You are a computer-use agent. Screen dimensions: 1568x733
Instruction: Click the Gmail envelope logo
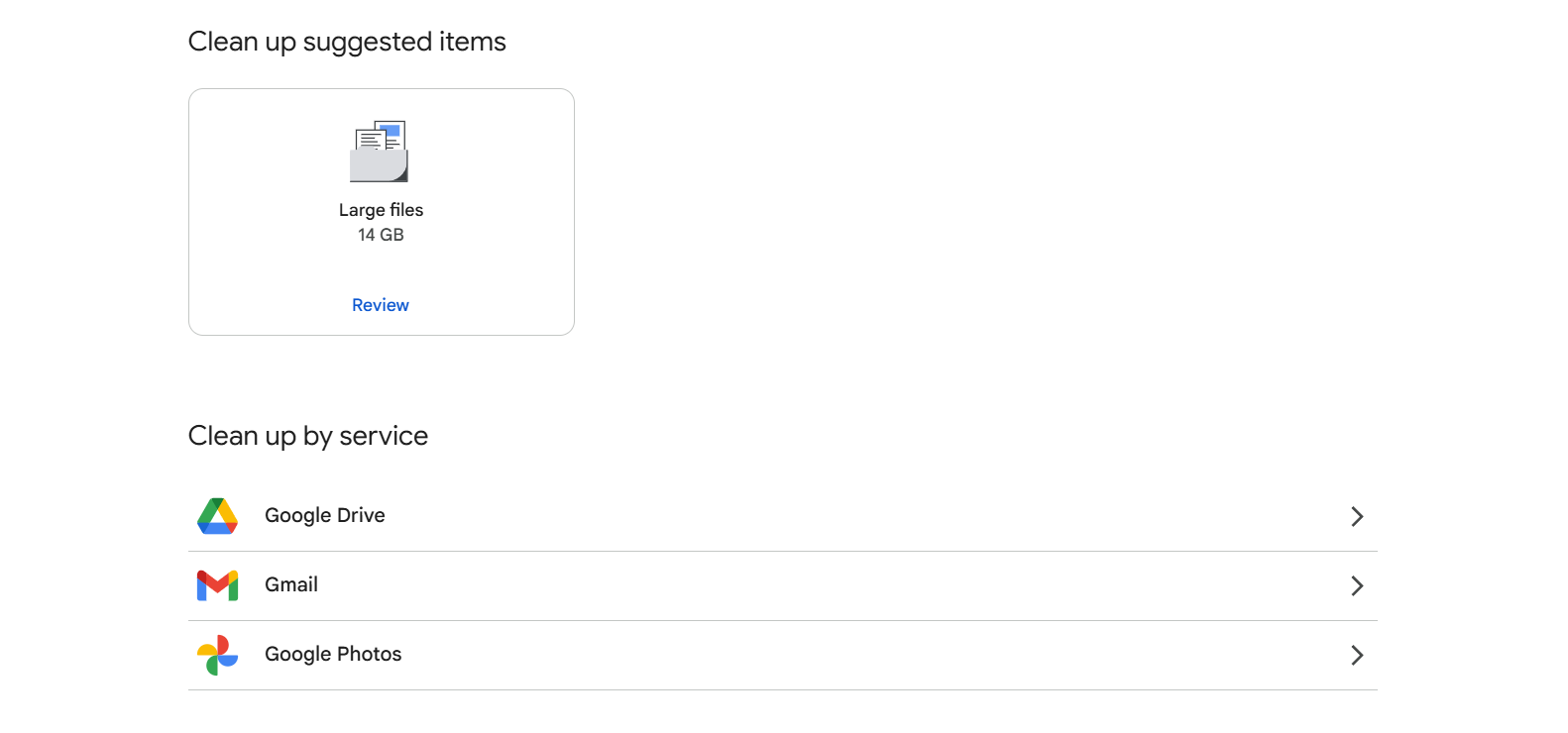click(217, 585)
